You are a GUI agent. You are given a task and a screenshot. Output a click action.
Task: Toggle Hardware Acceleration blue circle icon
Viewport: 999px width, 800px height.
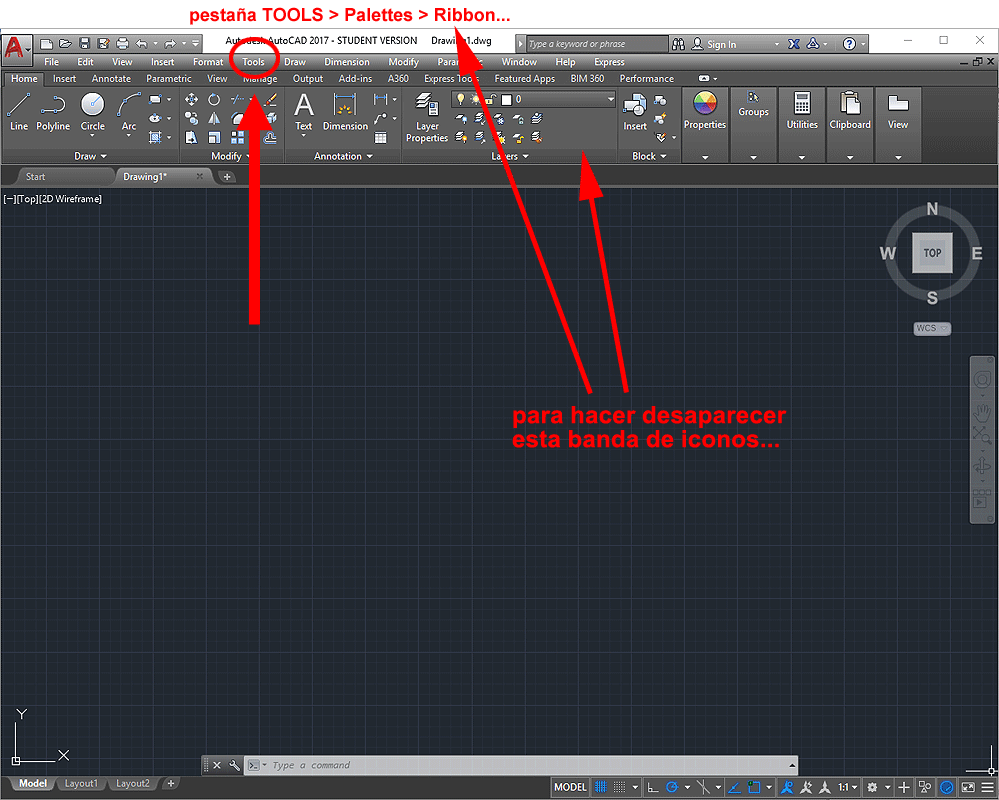click(947, 787)
